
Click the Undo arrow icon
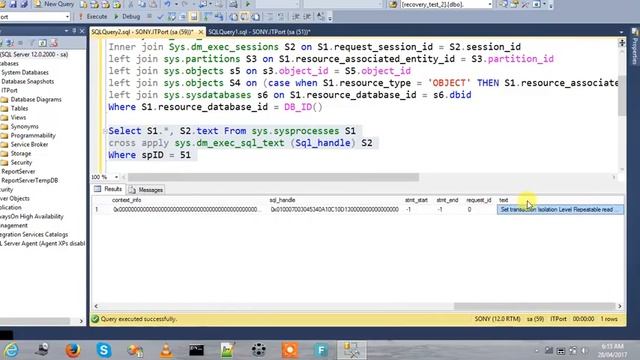click(x=167, y=4)
